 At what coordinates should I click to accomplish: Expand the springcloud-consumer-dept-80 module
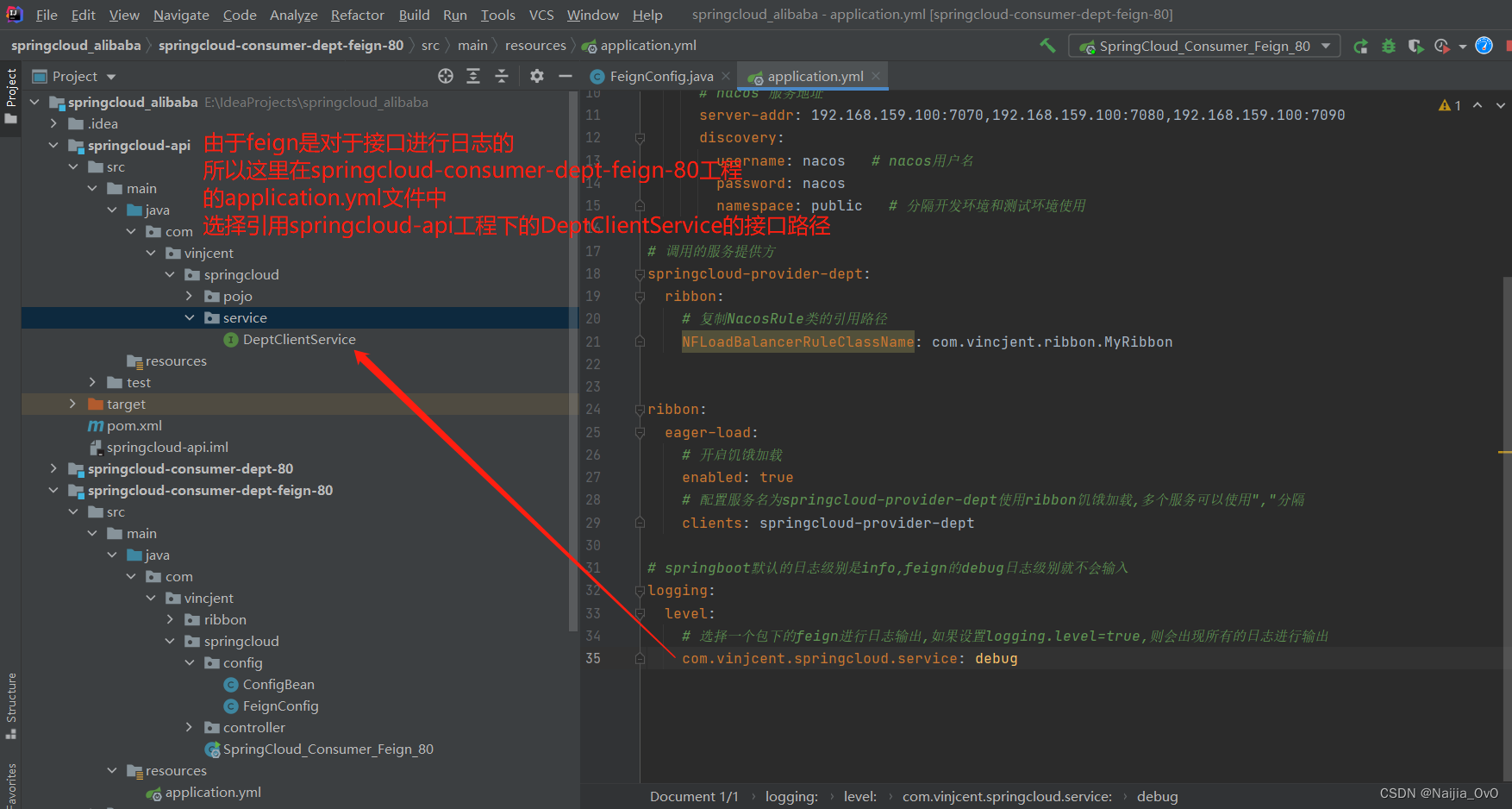(x=53, y=468)
